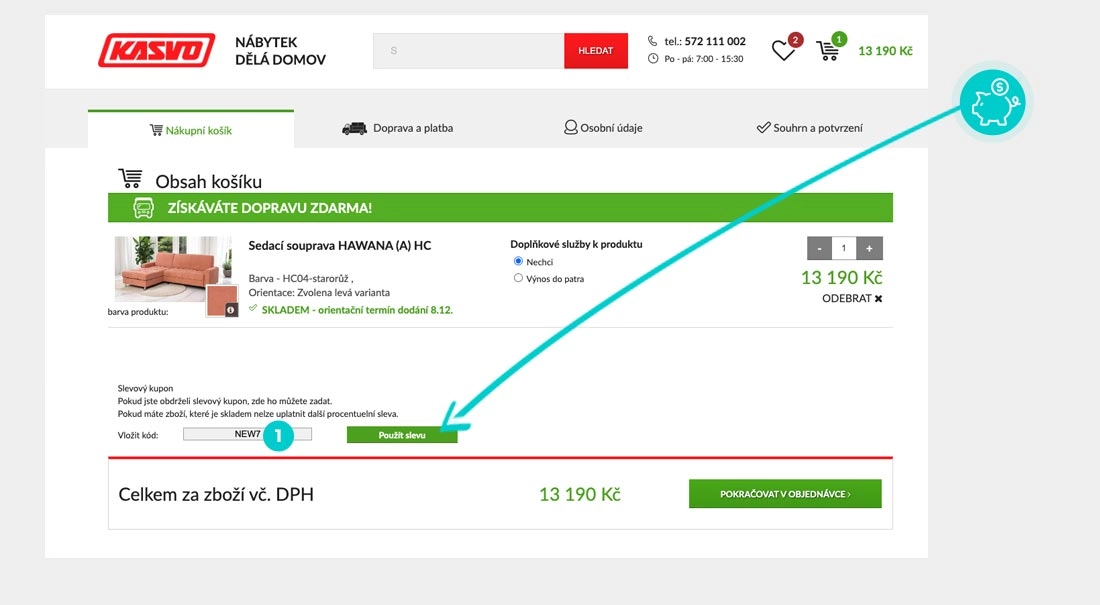Screen dimensions: 1100x605
Task: Click the KASVO logo
Action: tap(157, 50)
